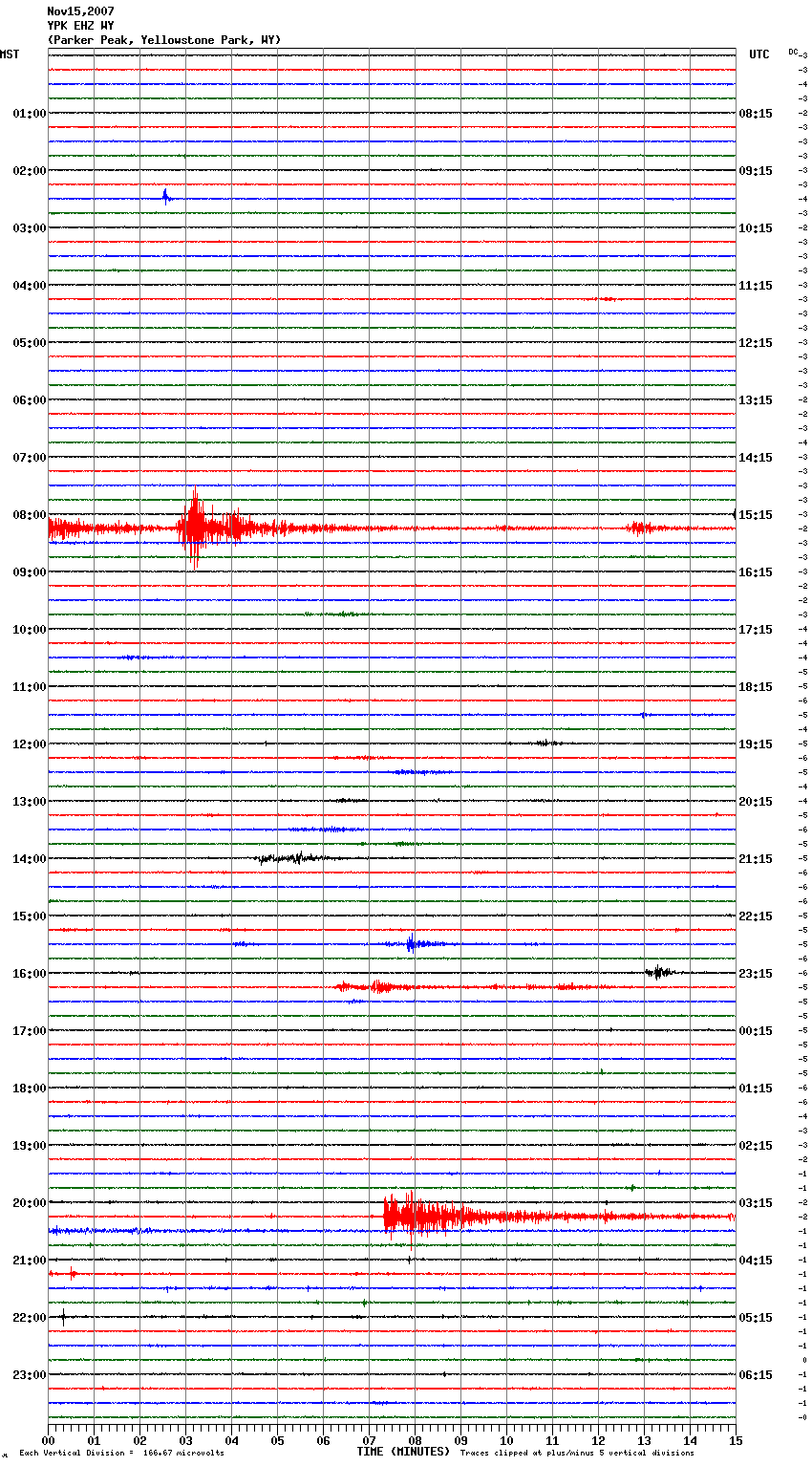Click the 13:15 UTC time label
This screenshot has height=1466, width=812.
tap(756, 400)
